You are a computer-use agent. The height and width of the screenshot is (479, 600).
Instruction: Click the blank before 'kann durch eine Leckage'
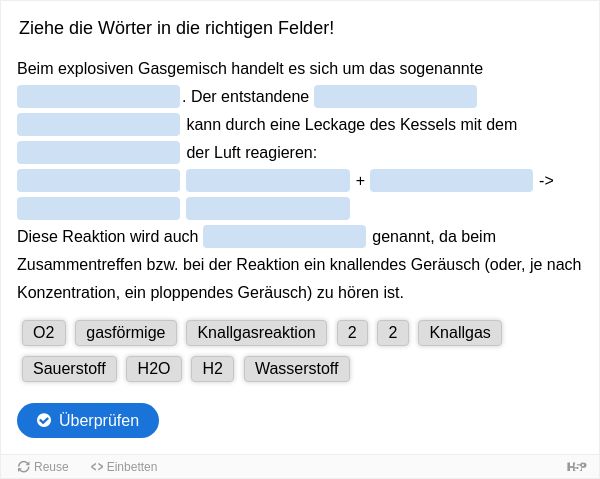click(x=98, y=124)
